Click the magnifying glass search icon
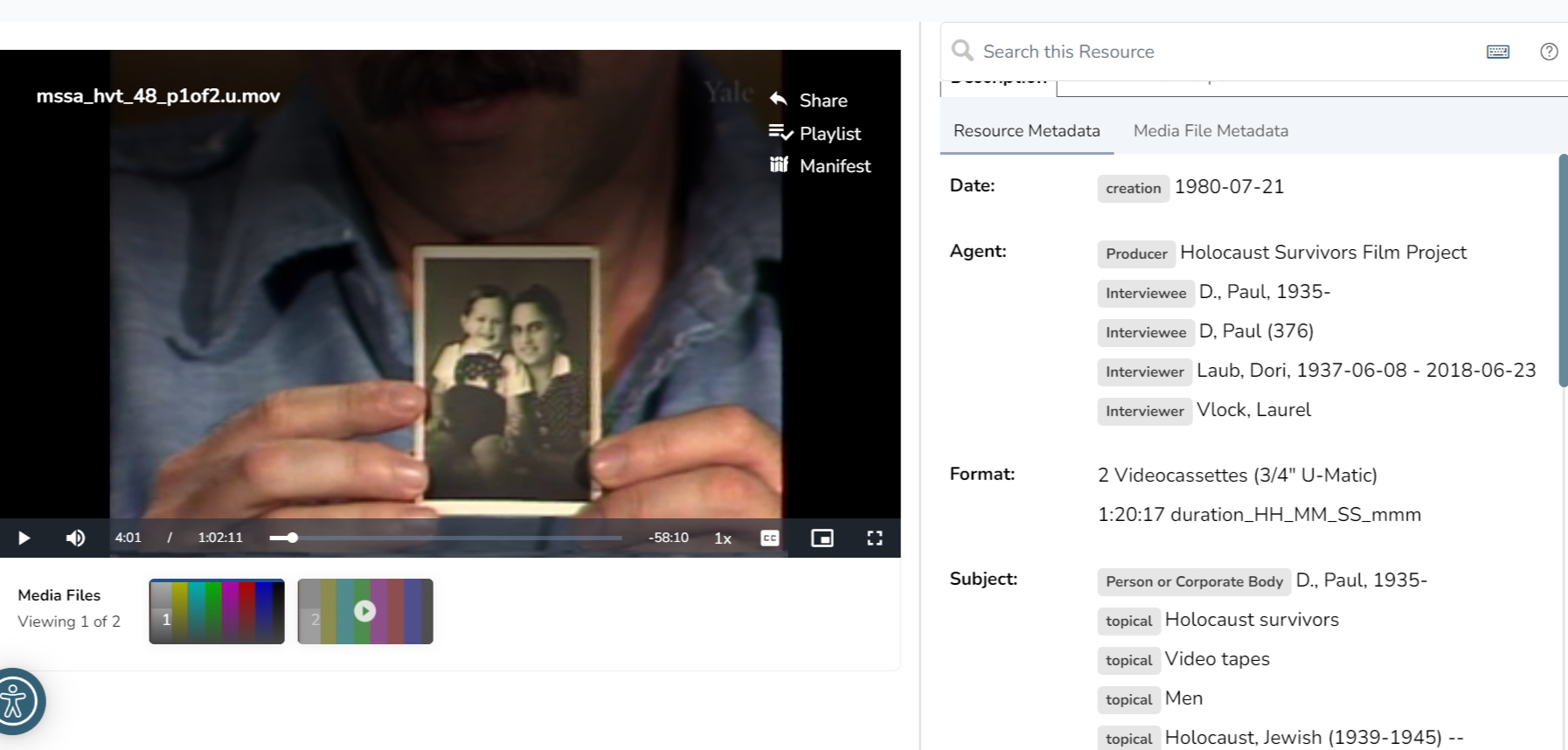This screenshot has width=1568, height=750. (x=962, y=51)
